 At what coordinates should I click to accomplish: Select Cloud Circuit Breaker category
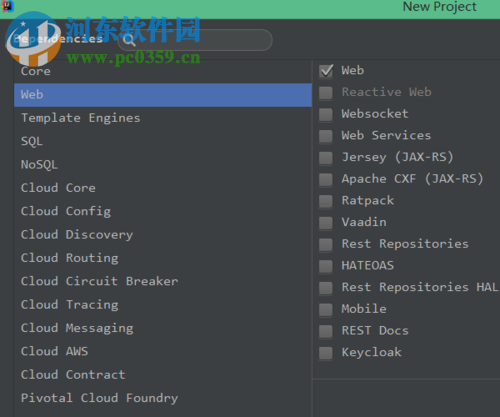[x=163, y=281]
